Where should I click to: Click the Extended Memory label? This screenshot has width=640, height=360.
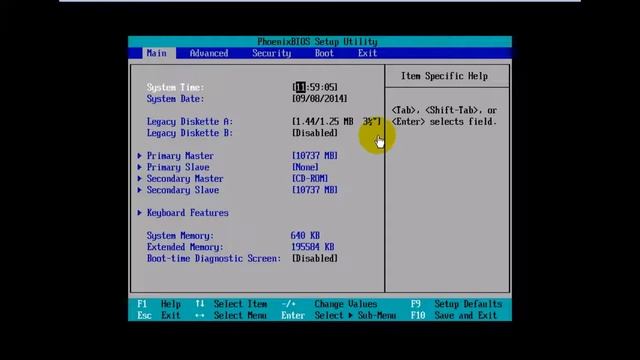tap(185, 247)
